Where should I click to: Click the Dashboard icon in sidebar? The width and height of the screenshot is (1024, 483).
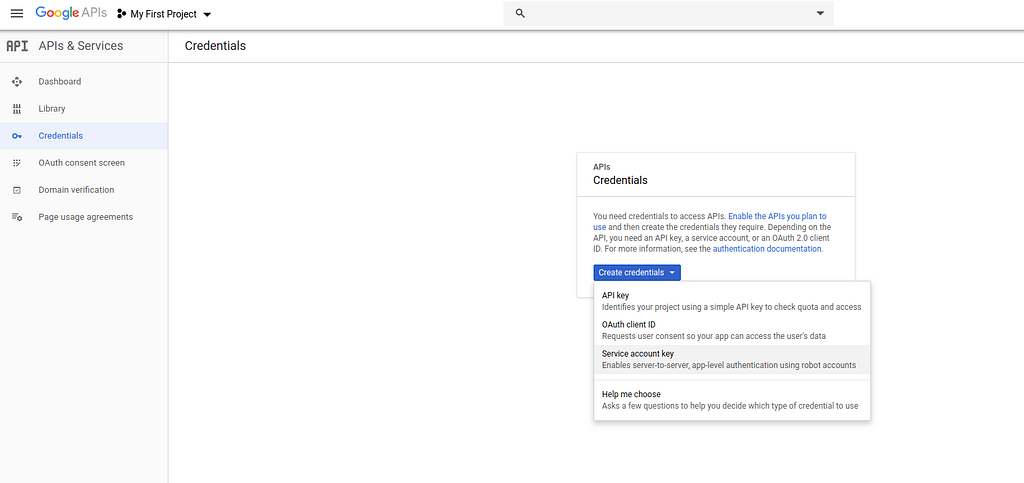click(17, 82)
